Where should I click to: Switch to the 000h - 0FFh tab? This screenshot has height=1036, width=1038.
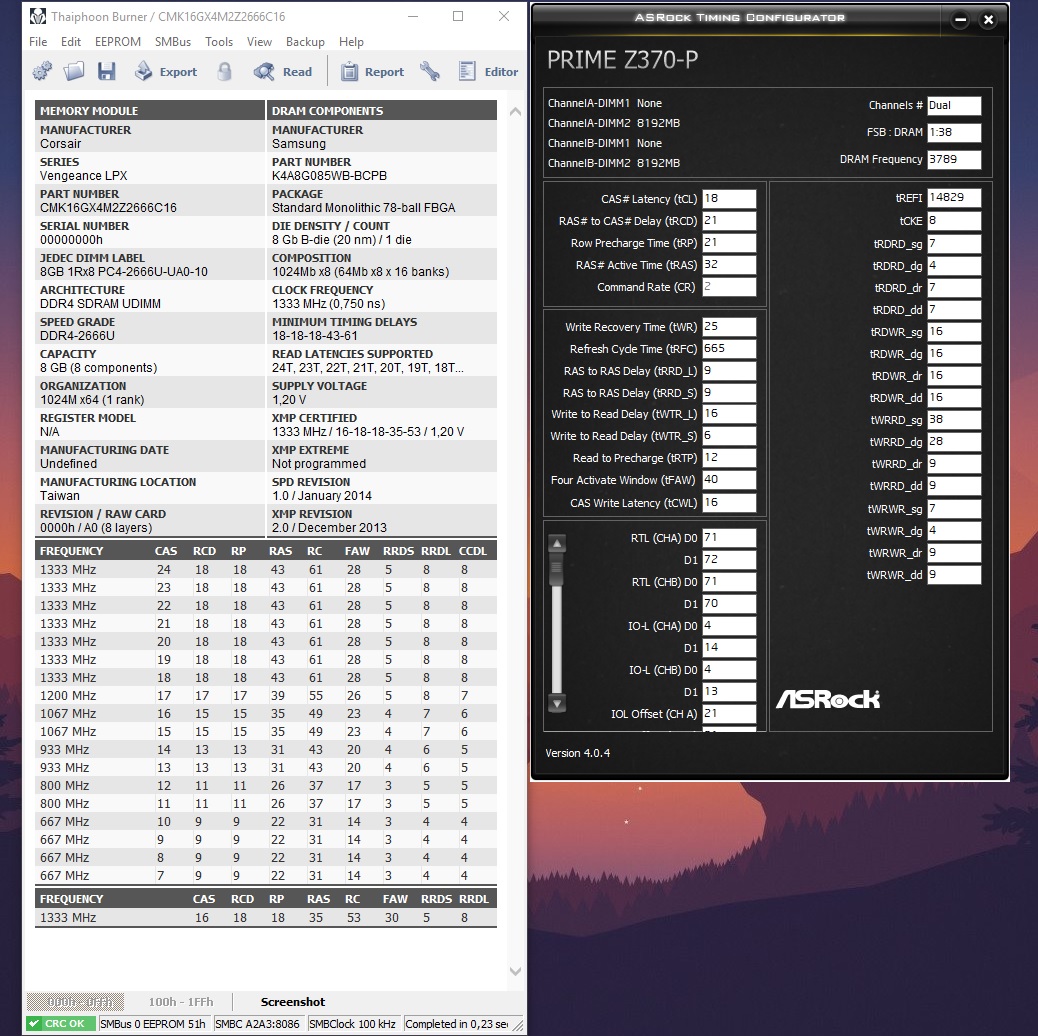click(75, 1002)
